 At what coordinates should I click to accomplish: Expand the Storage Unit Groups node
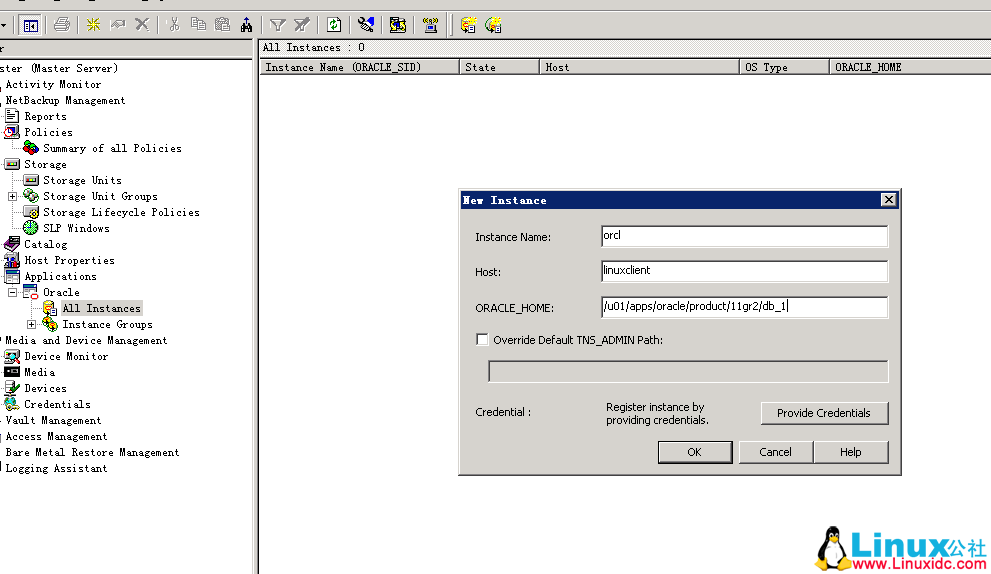(12, 197)
